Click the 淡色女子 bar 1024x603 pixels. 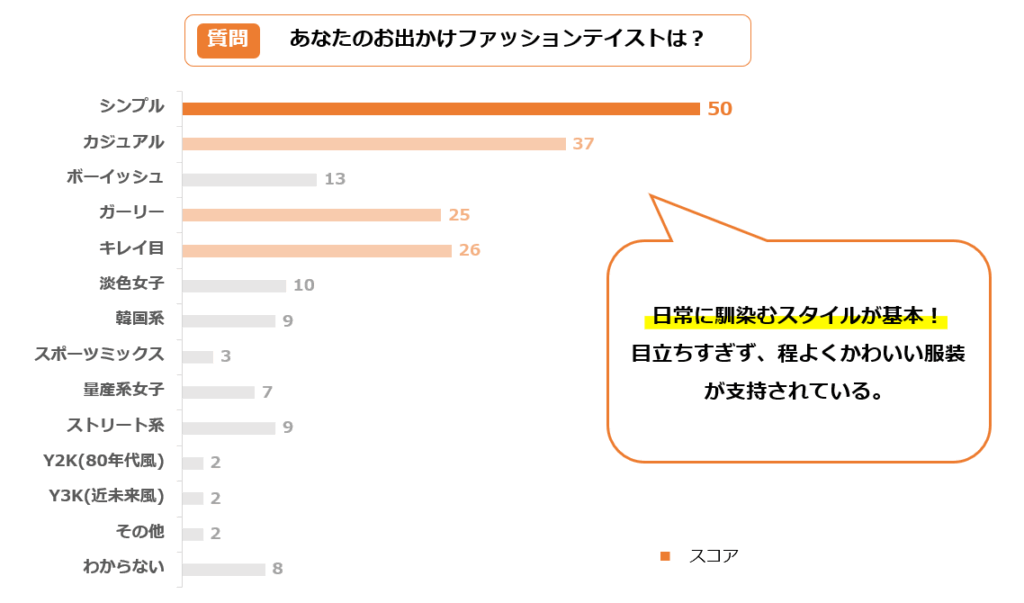(x=234, y=286)
